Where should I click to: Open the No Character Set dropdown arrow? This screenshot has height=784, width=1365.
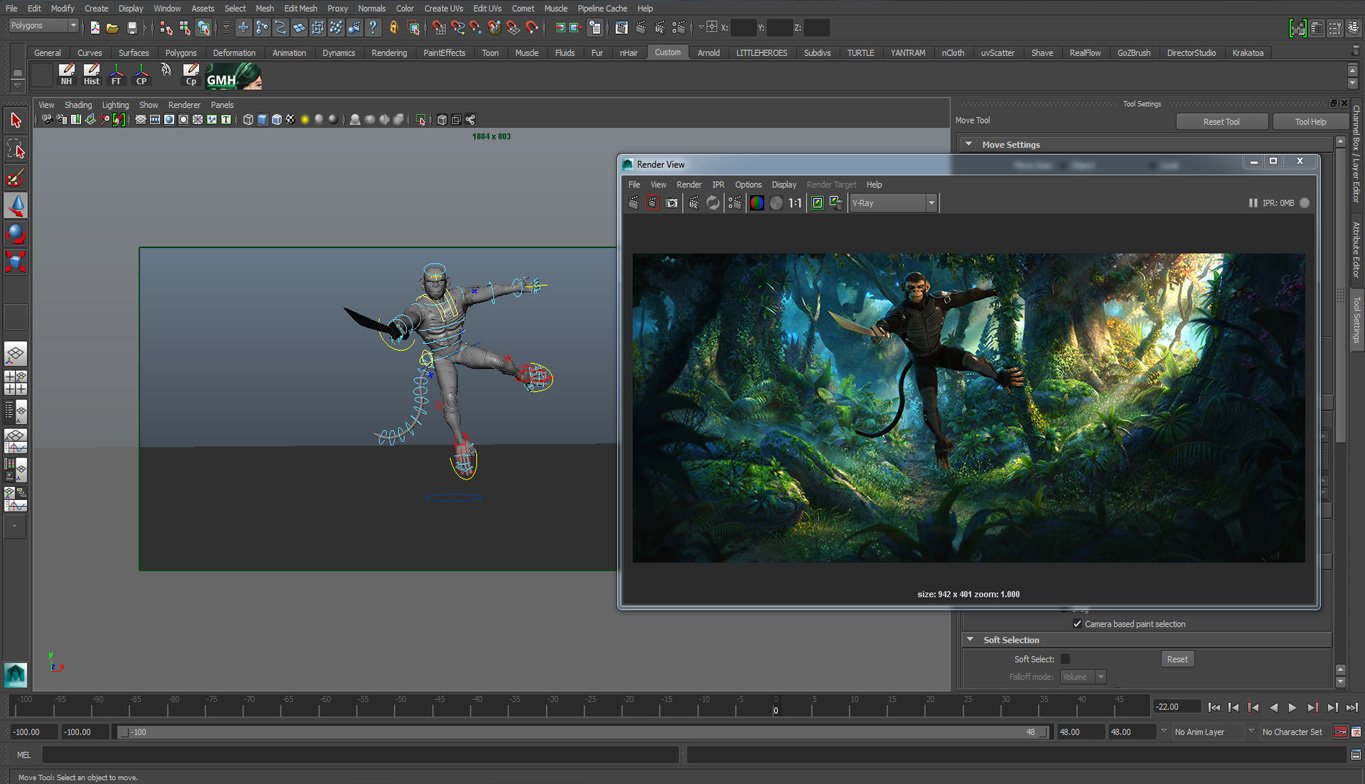[x=1251, y=732]
